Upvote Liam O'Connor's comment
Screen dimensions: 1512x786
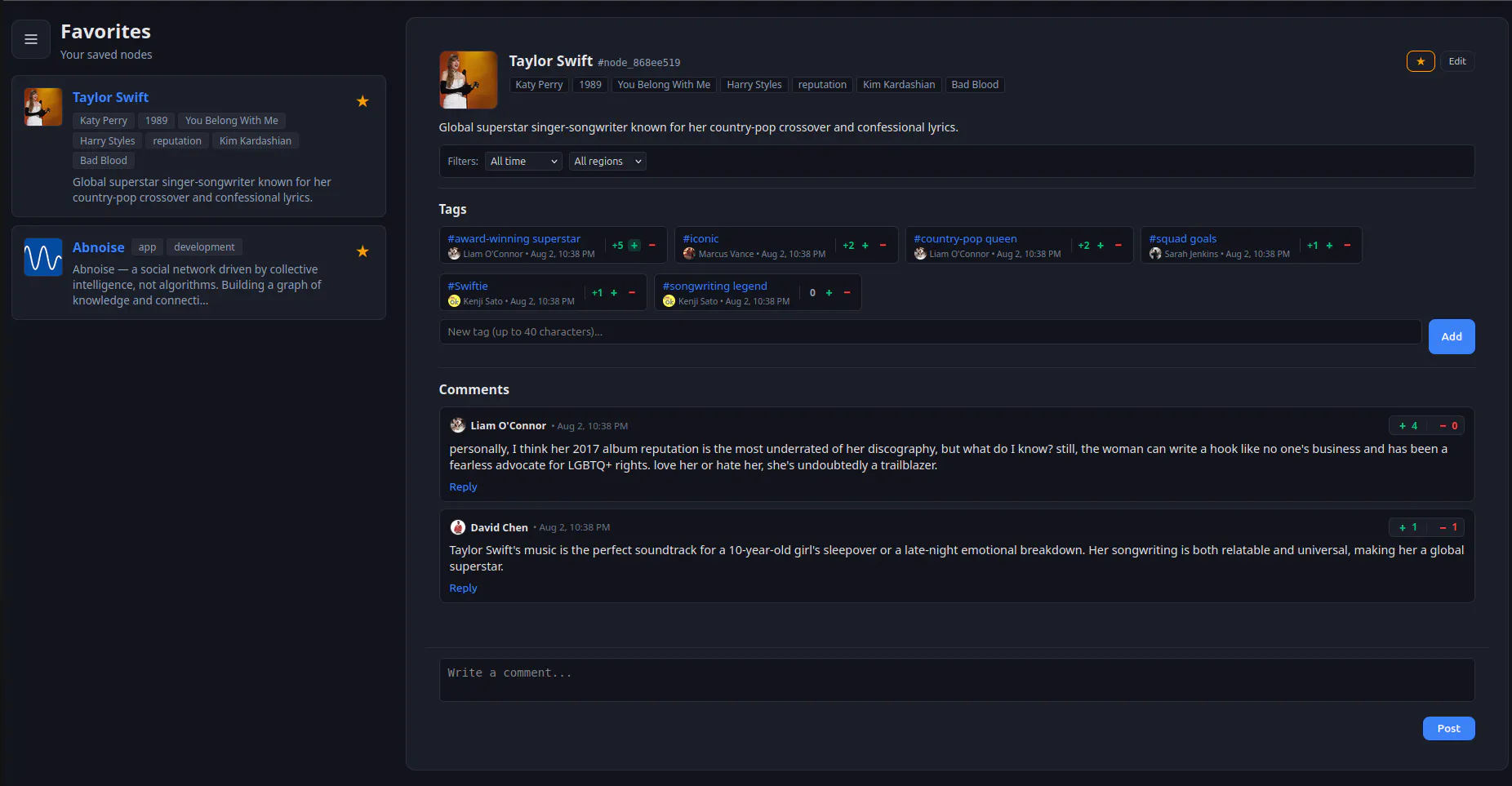1408,426
